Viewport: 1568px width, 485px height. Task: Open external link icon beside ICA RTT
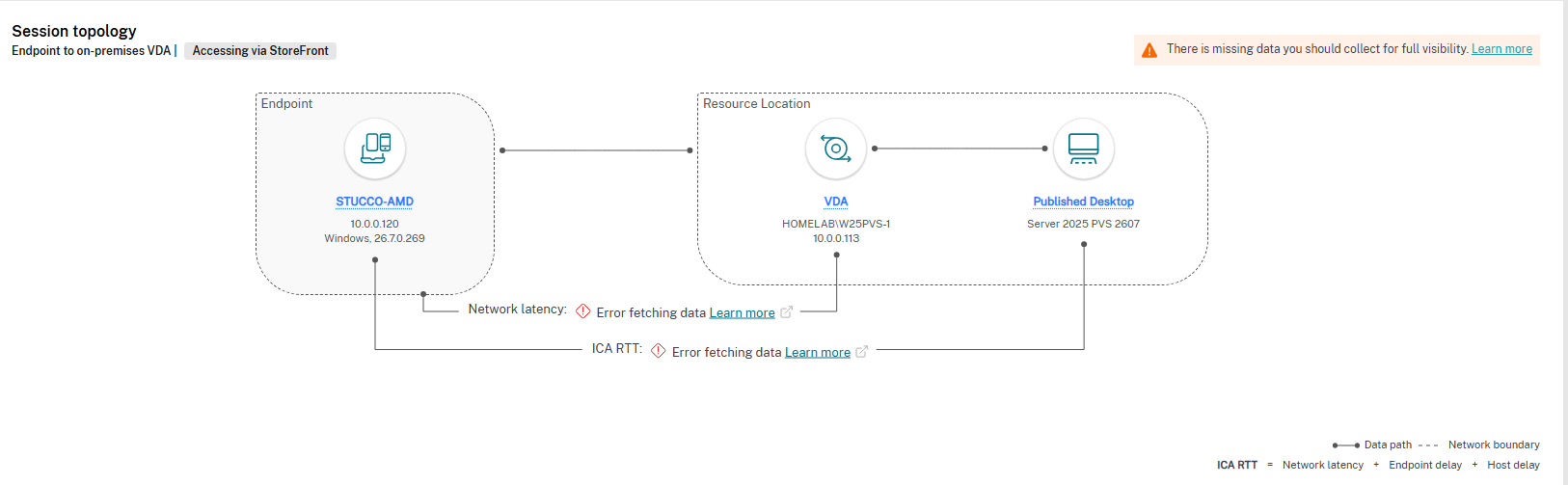(x=862, y=351)
